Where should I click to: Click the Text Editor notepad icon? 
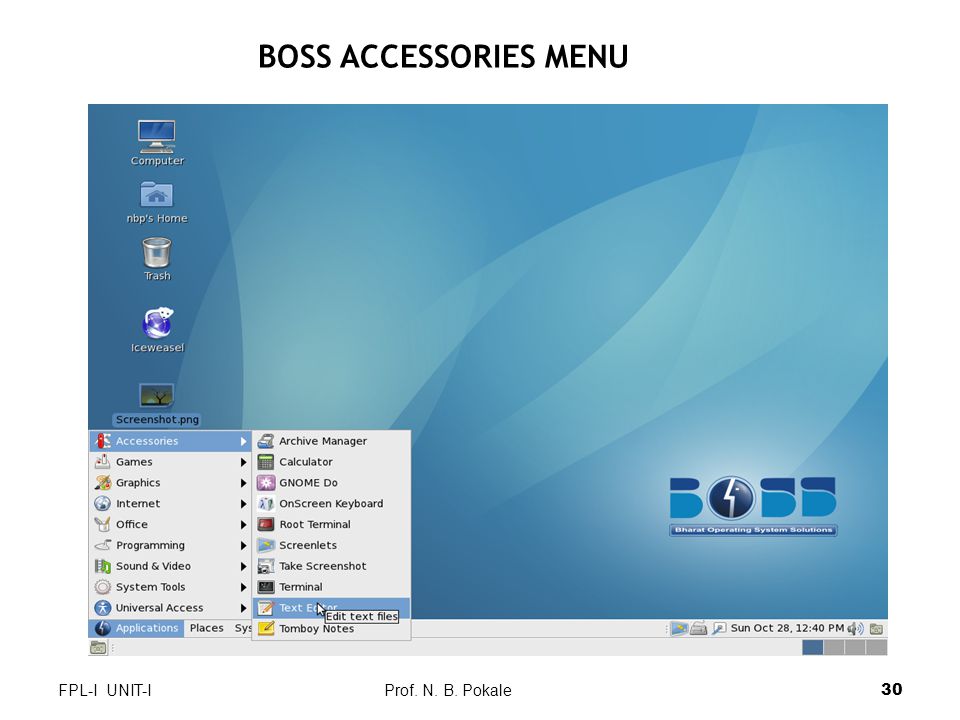pyautogui.click(x=266, y=607)
